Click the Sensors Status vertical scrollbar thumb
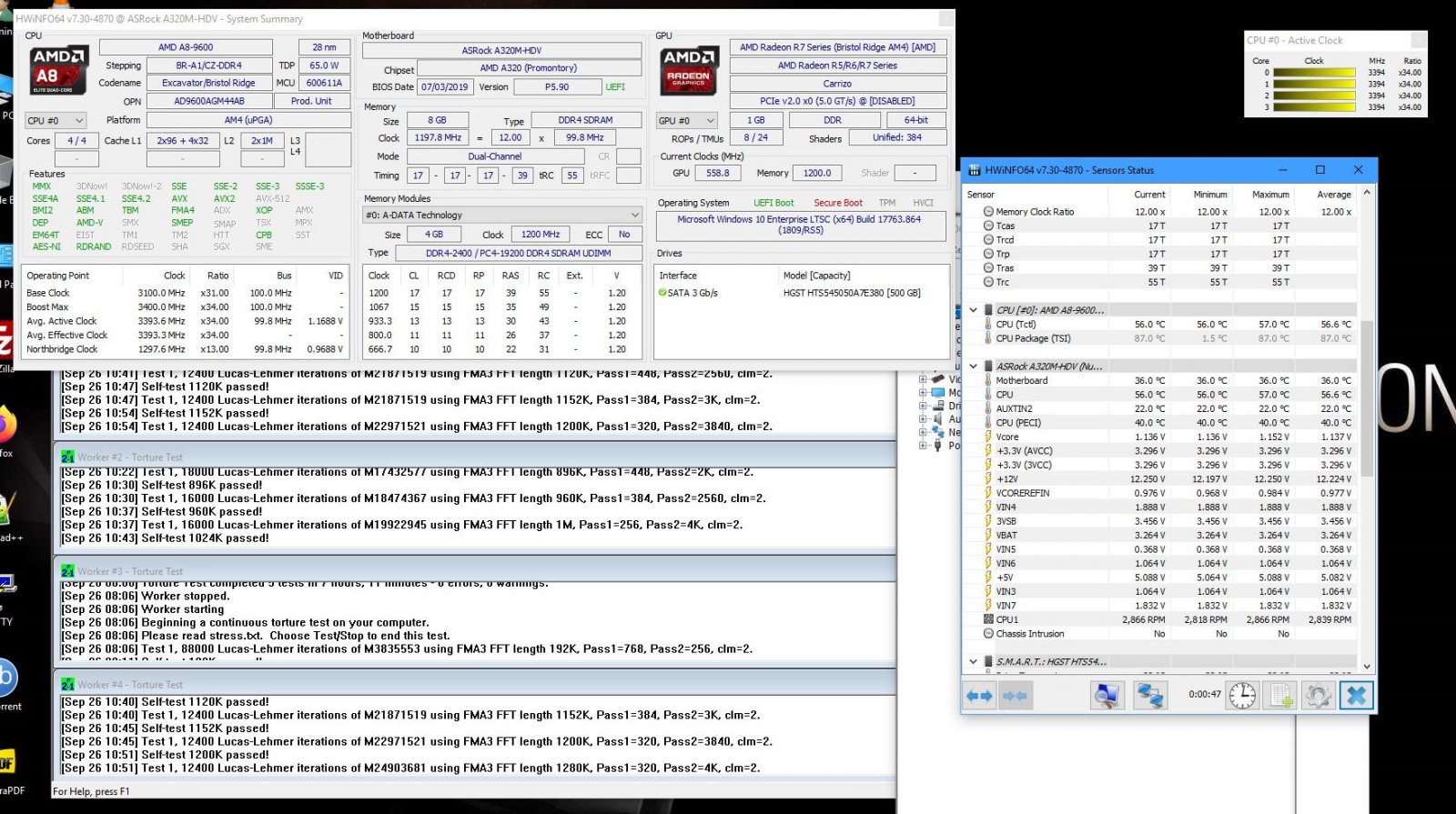The image size is (1456, 814). point(1366,397)
